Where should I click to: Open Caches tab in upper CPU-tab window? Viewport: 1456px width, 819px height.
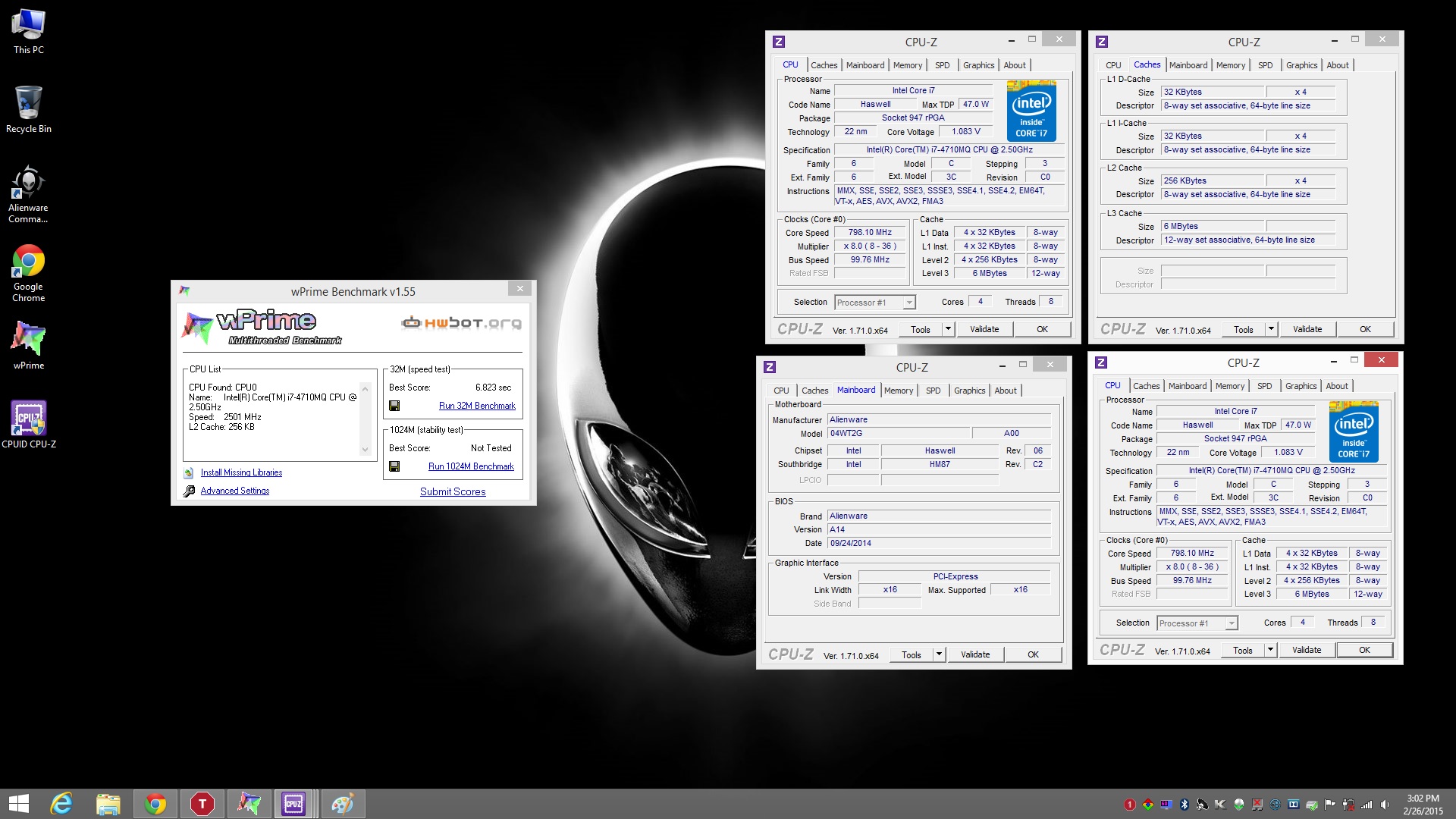point(824,65)
